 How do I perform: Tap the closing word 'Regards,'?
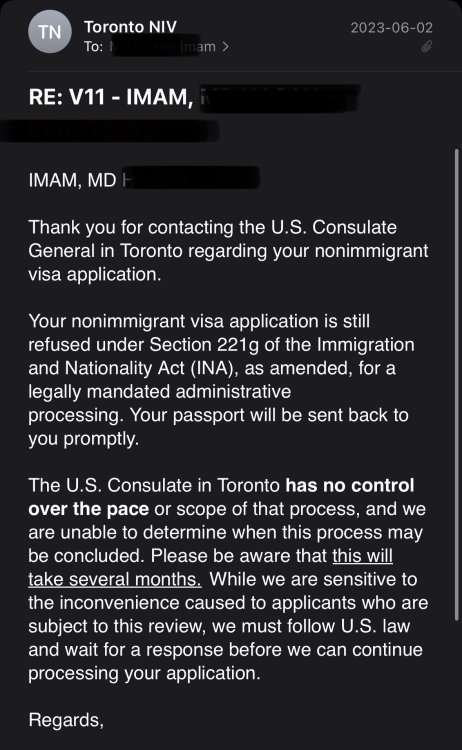coord(66,720)
